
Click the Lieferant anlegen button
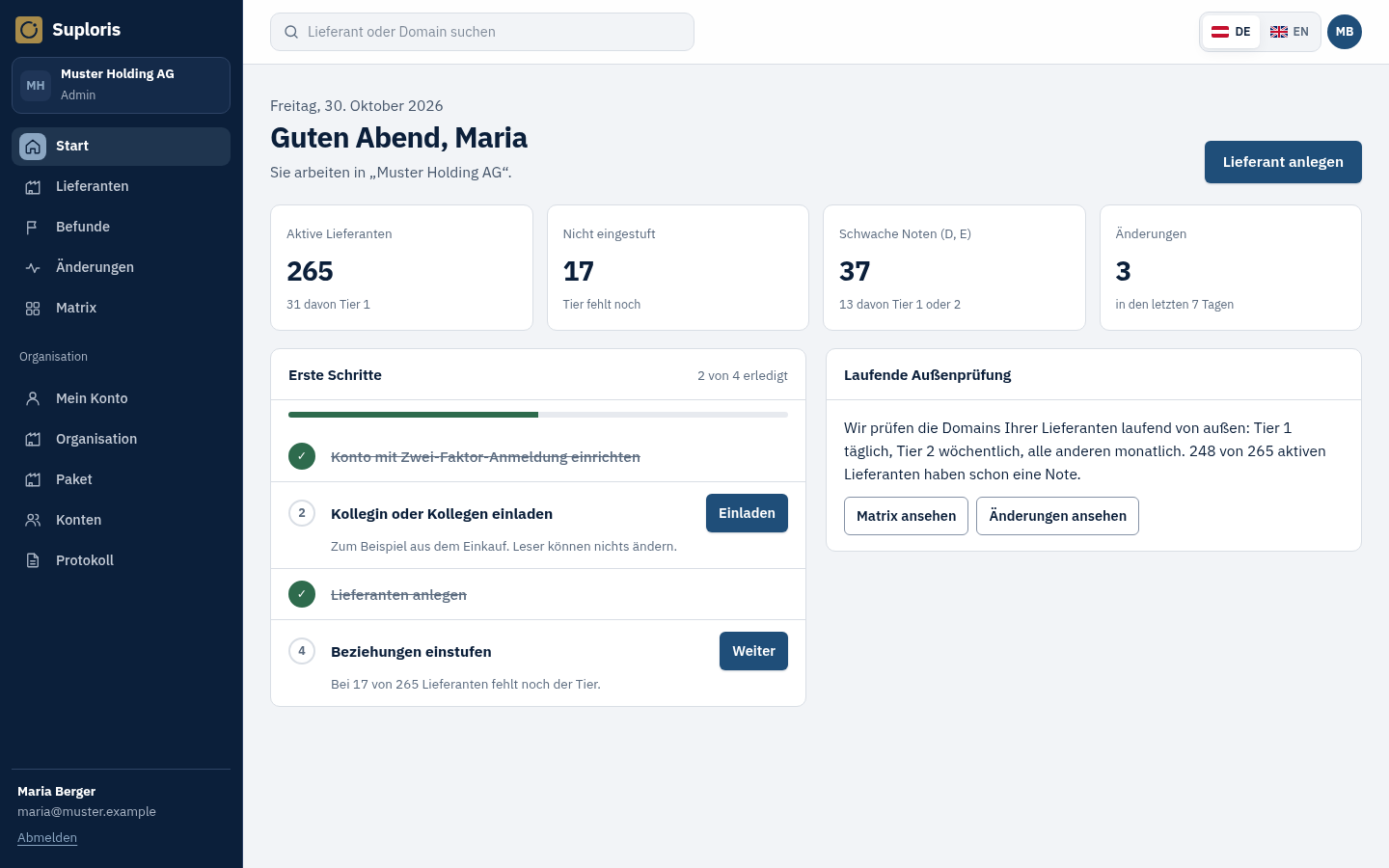[x=1283, y=162]
